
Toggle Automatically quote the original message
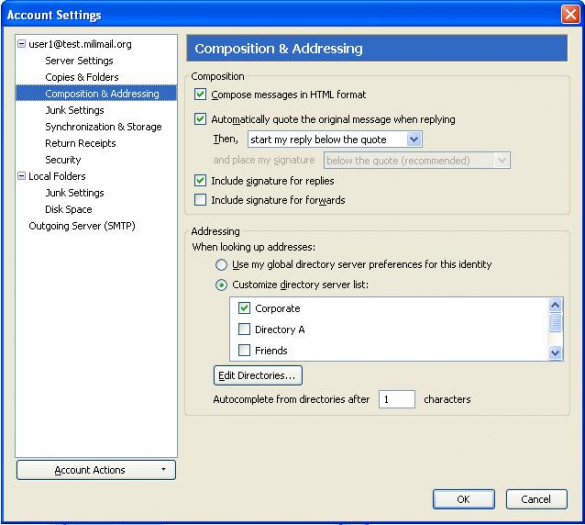click(x=200, y=119)
